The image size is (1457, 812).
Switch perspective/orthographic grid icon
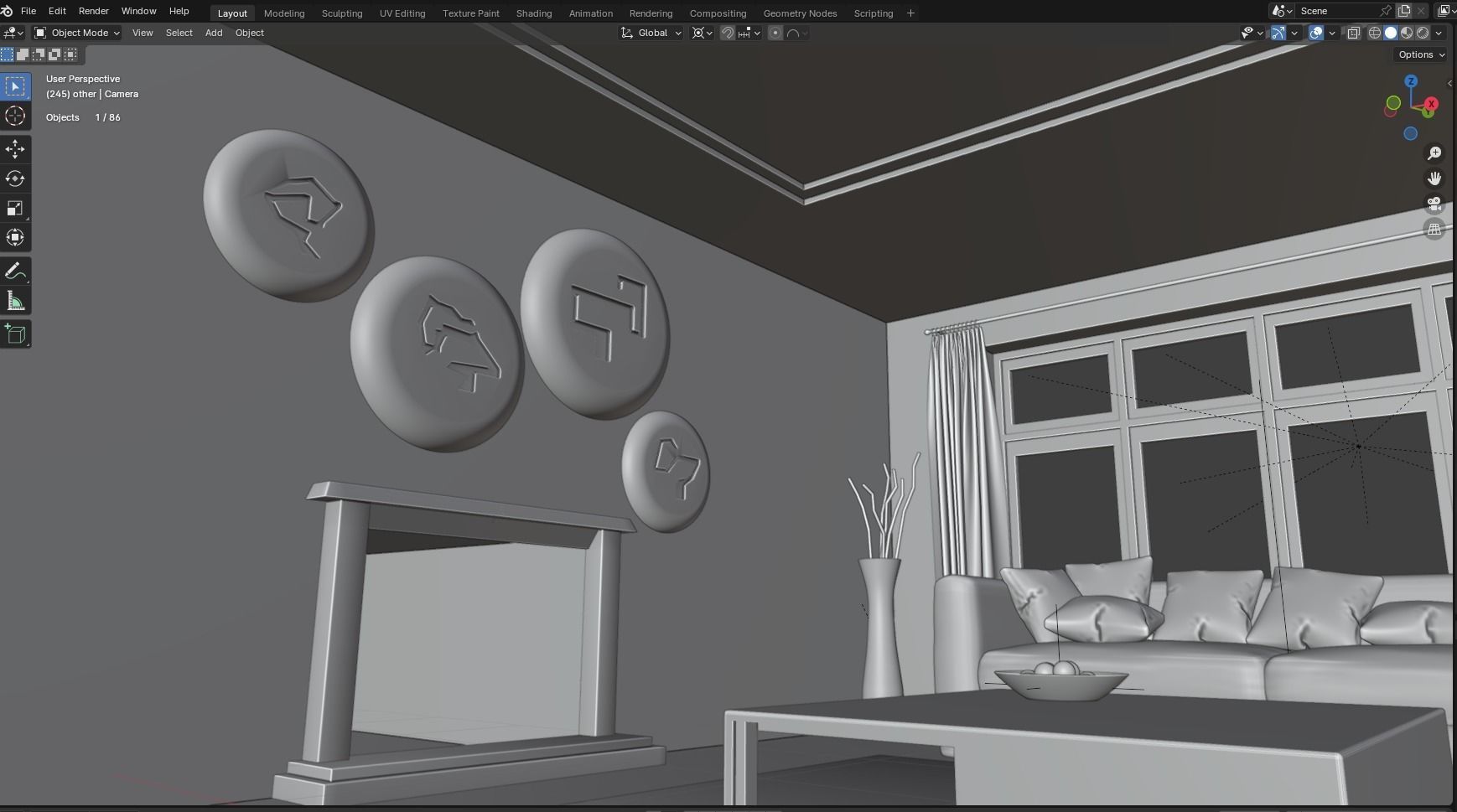click(x=1434, y=229)
